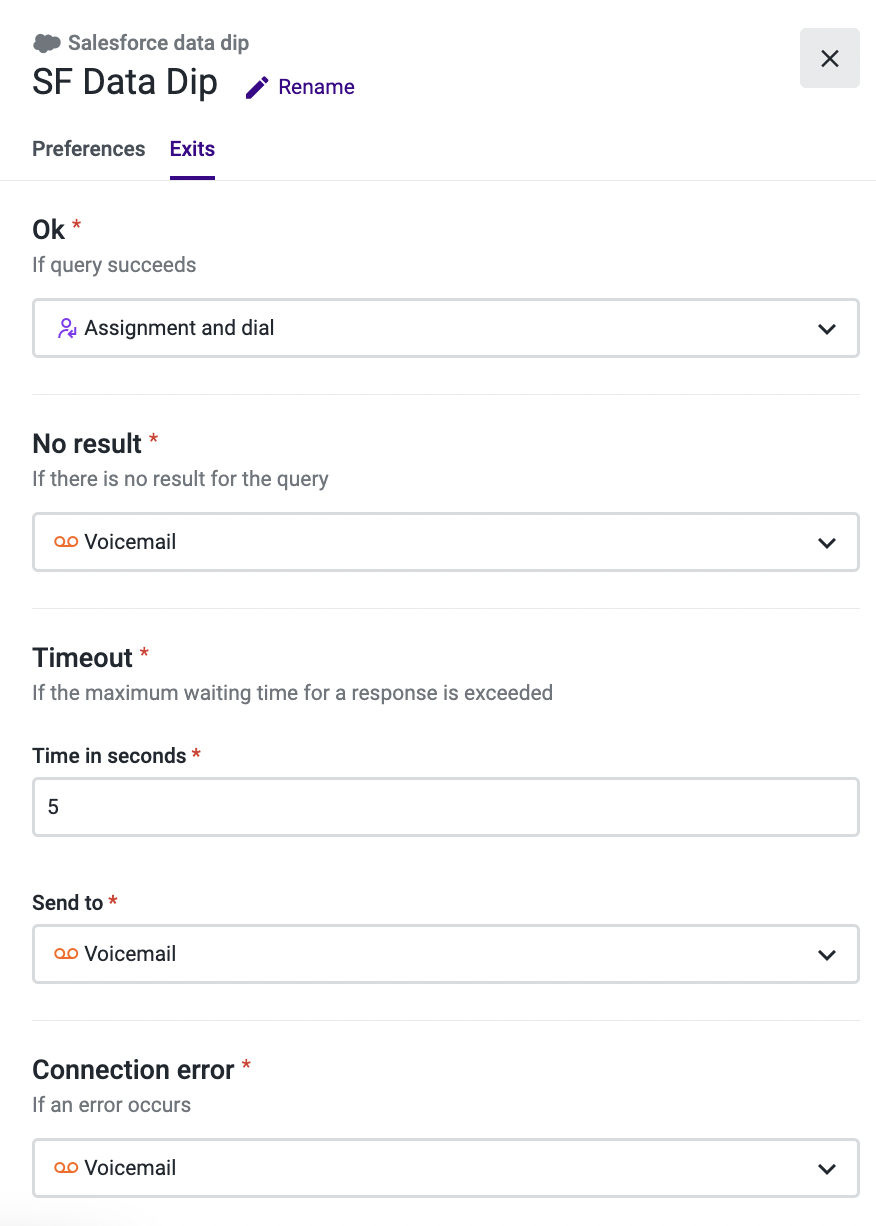Click voicemail icon in Send to dropdown
Screen dimensions: 876x1226
pyautogui.click(x=66, y=954)
